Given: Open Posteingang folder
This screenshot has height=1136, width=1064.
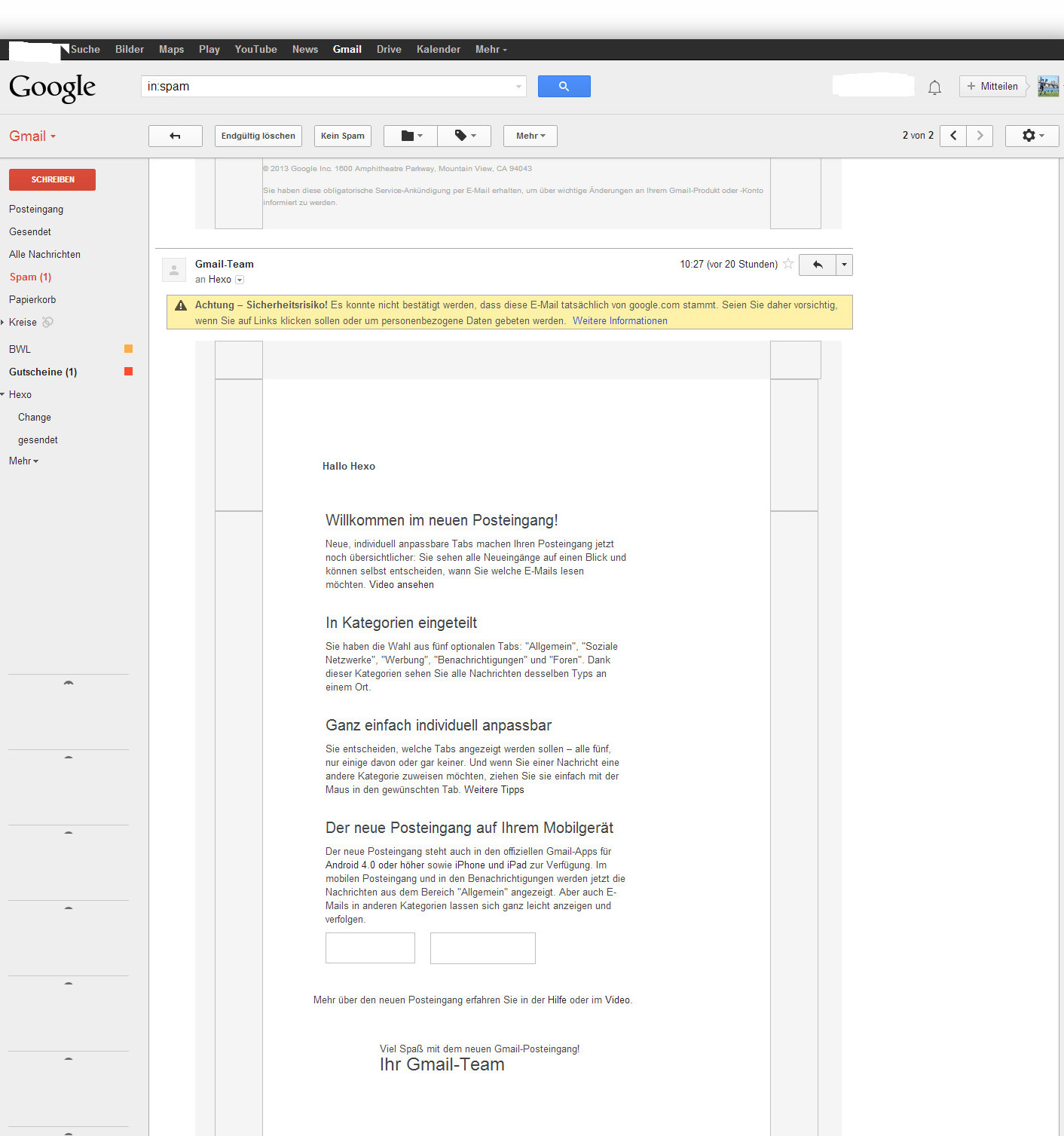Looking at the screenshot, I should pos(36,210).
